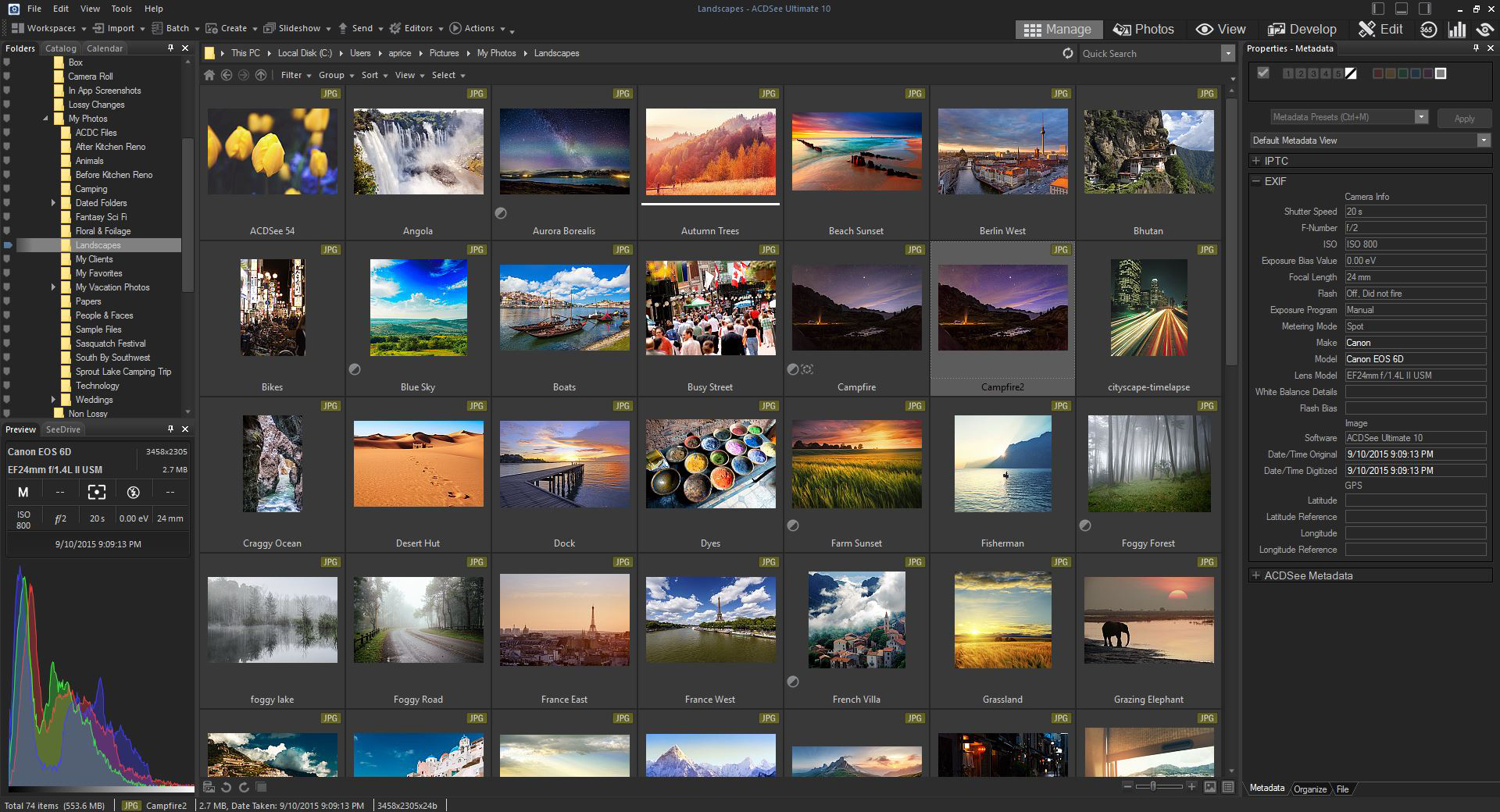The image size is (1500, 812).
Task: Toggle Easy-Select indicator for Landscapes folder
Action: [x=8, y=245]
